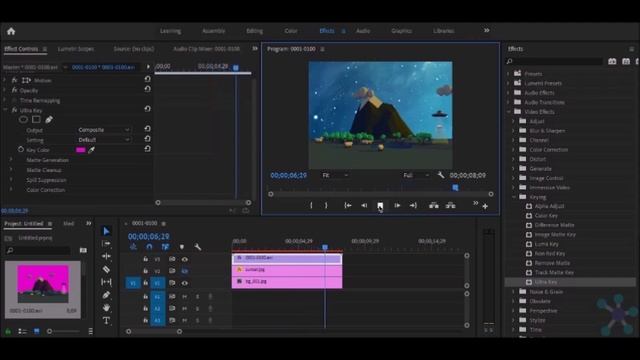Image resolution: width=640 pixels, height=360 pixels.
Task: Expand Matte Cleanup settings
Action: coord(11,170)
